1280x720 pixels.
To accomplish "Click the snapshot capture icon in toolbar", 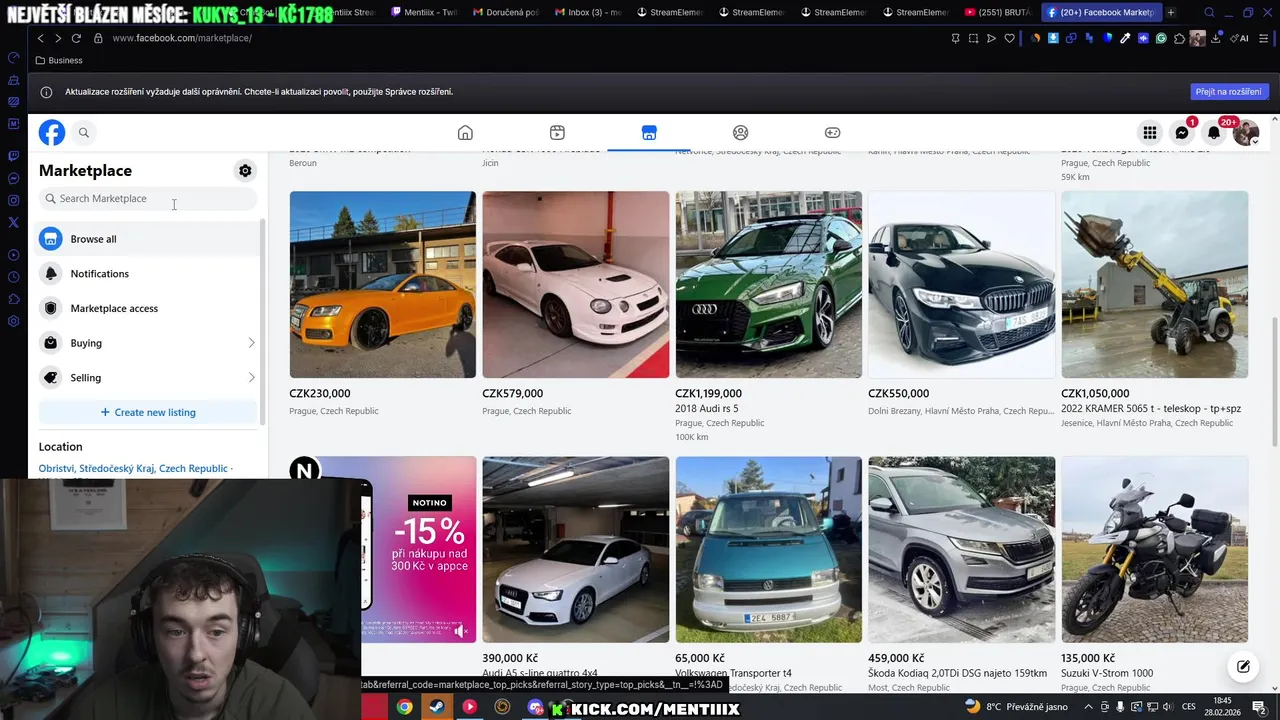I will [973, 38].
